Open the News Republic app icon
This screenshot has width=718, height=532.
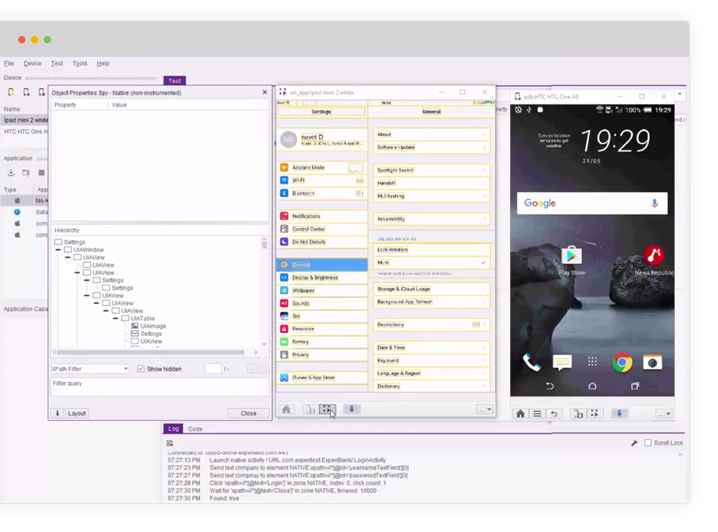(654, 258)
